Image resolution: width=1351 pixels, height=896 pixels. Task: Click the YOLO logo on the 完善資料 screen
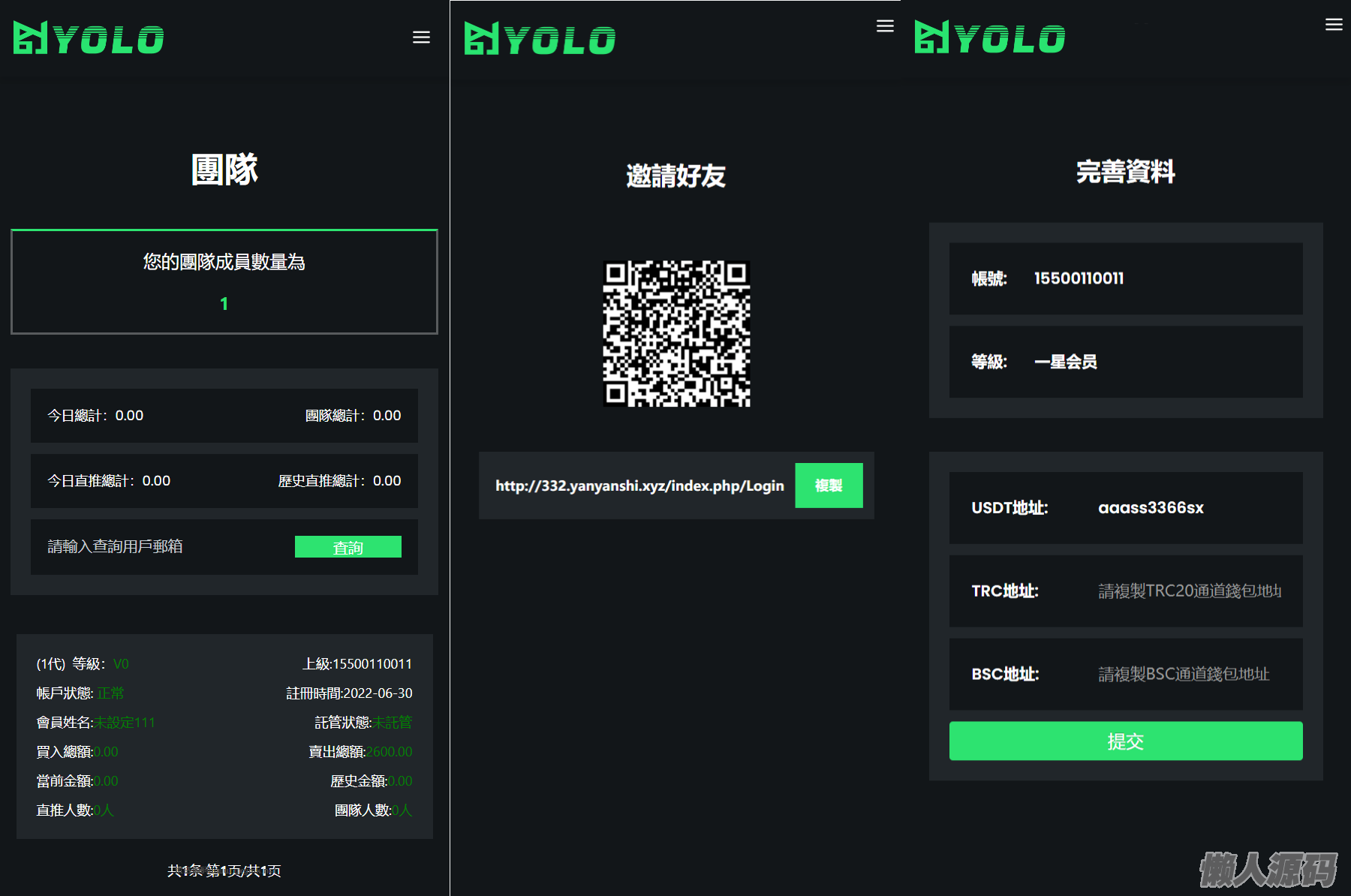(989, 38)
